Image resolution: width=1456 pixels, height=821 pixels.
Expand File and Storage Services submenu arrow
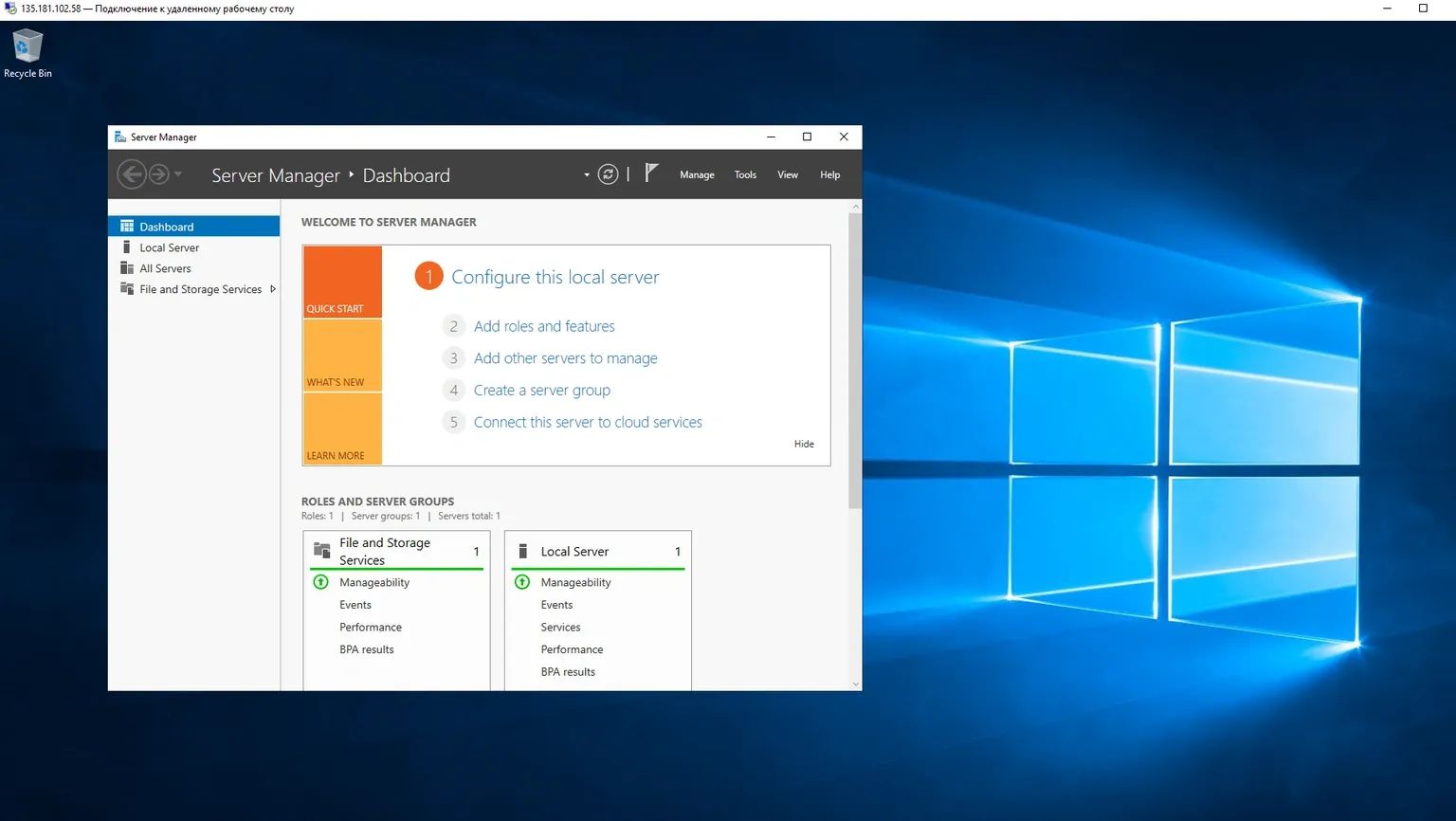pos(273,289)
